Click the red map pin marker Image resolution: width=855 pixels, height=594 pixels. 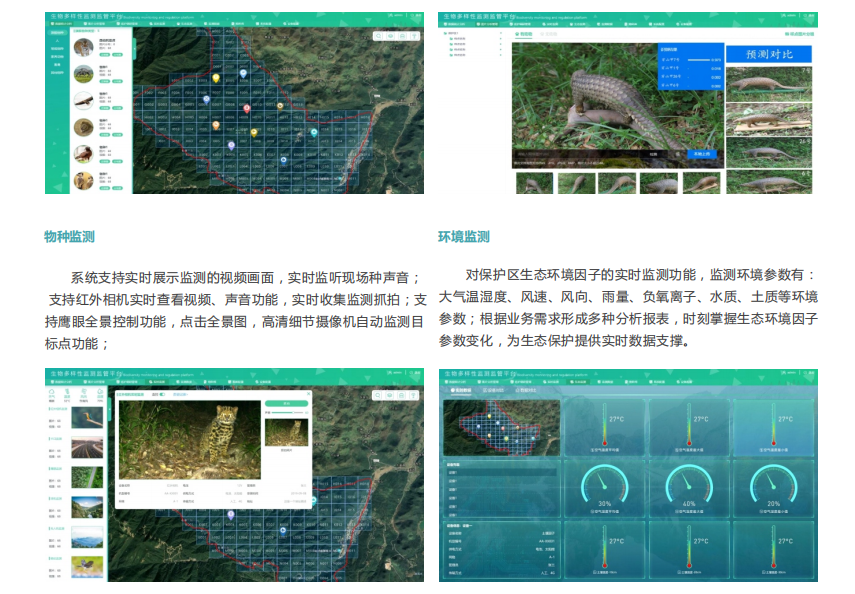coord(247,108)
